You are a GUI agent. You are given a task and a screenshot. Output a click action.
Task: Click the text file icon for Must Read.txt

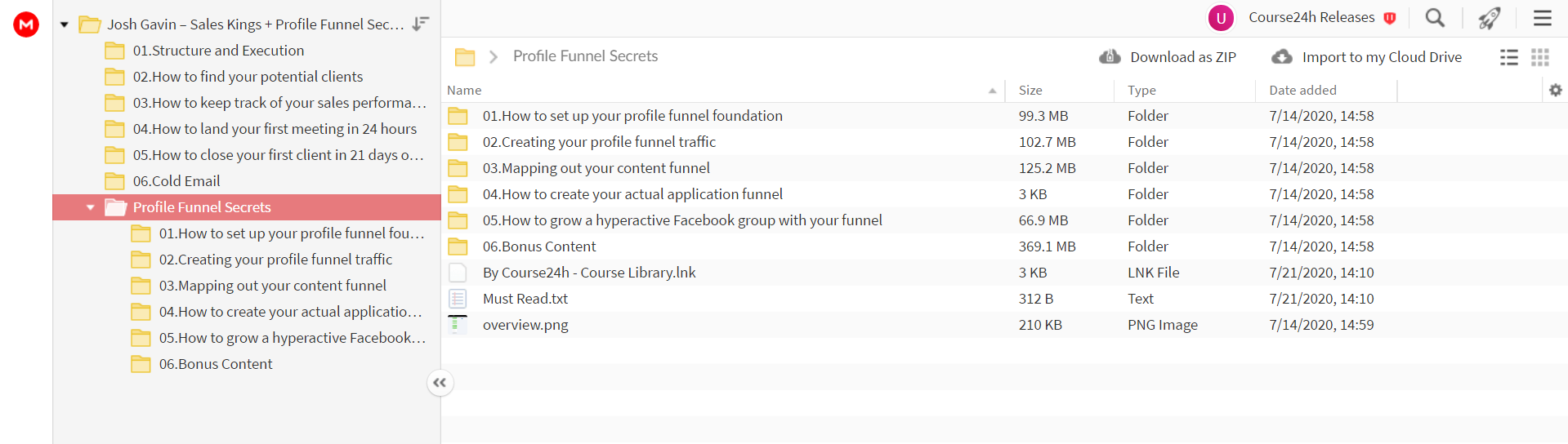(x=458, y=299)
